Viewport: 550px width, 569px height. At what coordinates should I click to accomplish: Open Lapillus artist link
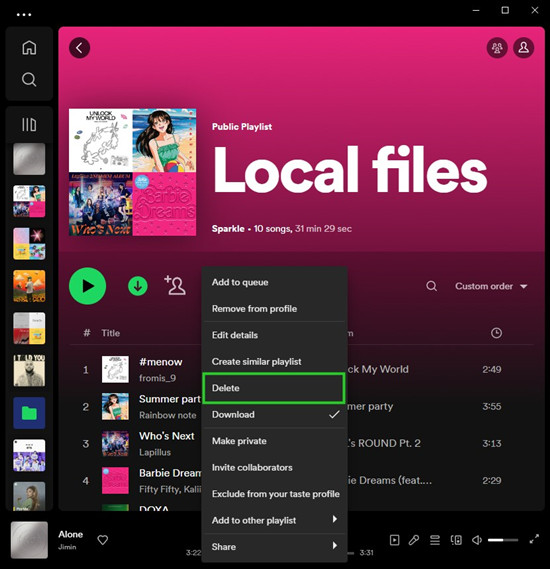(155, 452)
